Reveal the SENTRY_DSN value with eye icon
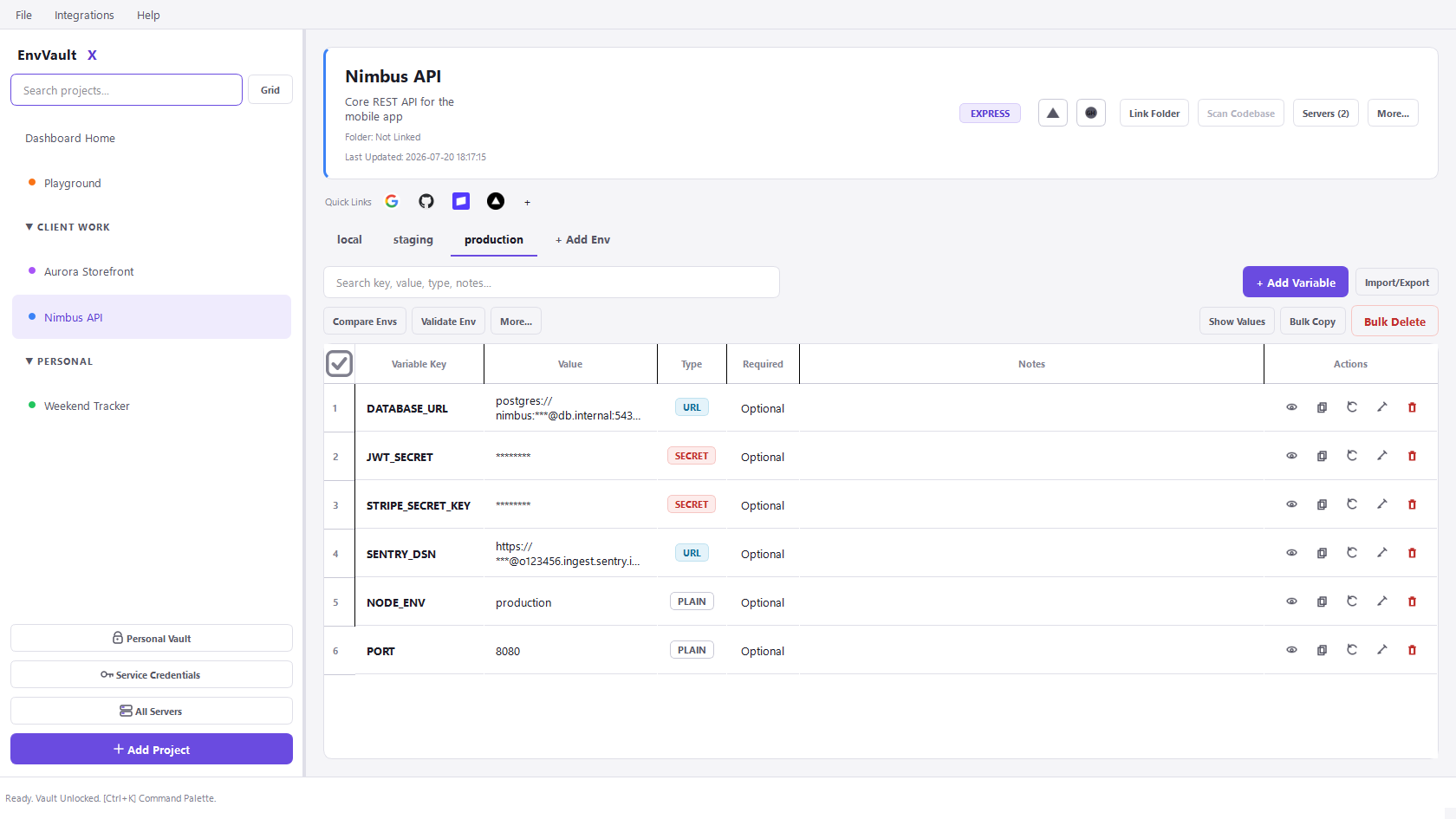Image resolution: width=1456 pixels, height=819 pixels. tap(1291, 553)
